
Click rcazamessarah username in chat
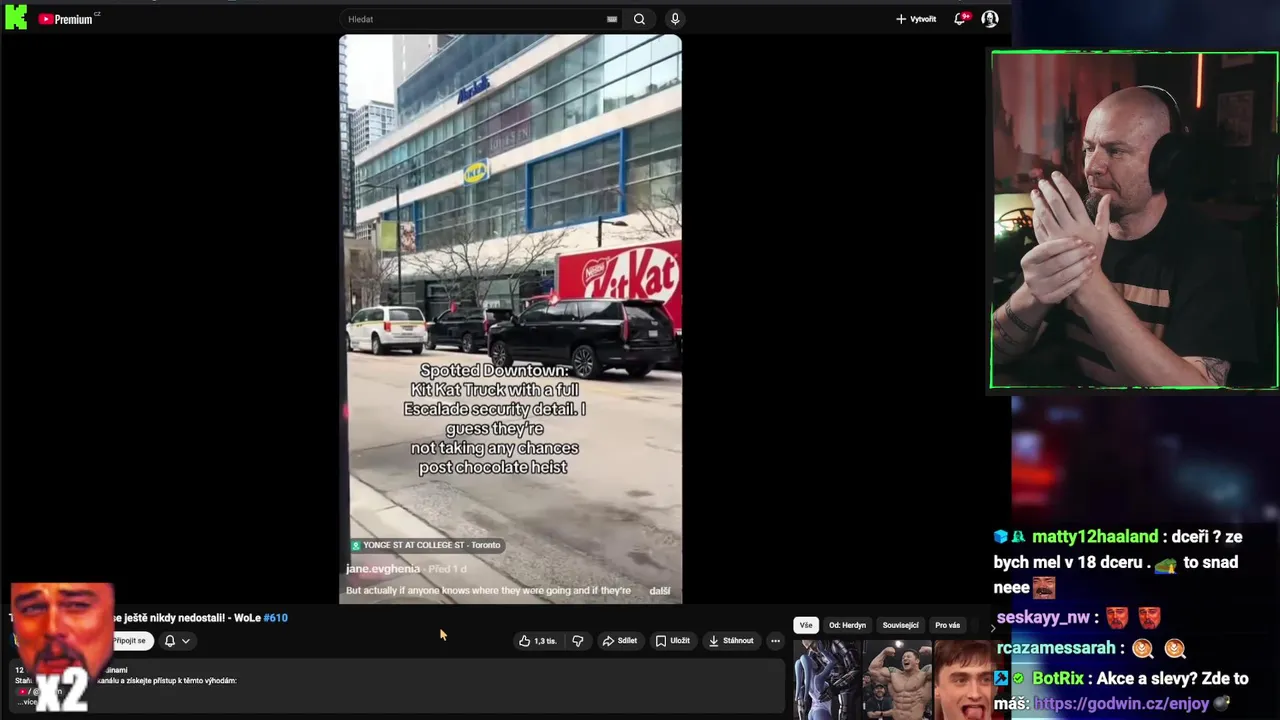point(1058,648)
